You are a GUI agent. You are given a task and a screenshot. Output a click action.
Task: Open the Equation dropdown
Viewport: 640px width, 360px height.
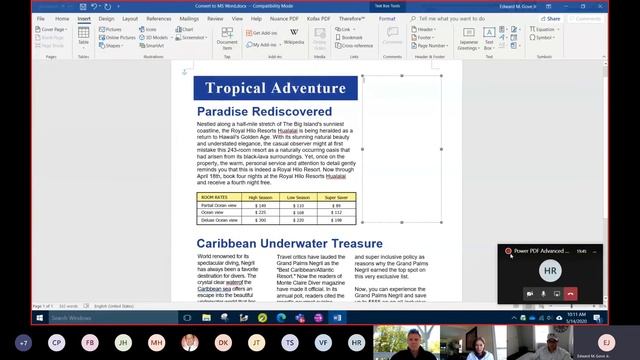click(544, 29)
